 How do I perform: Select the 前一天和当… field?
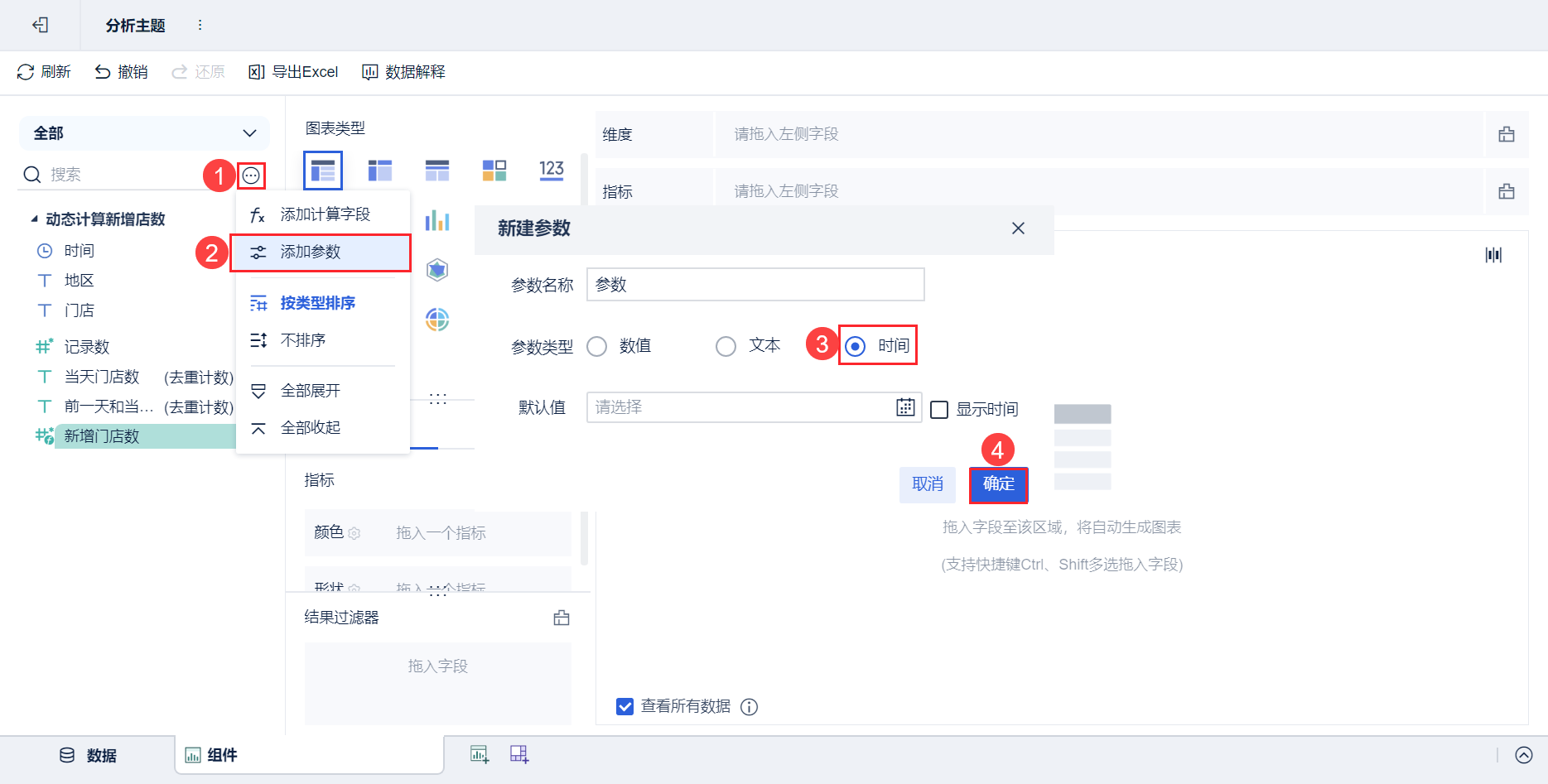(x=109, y=406)
